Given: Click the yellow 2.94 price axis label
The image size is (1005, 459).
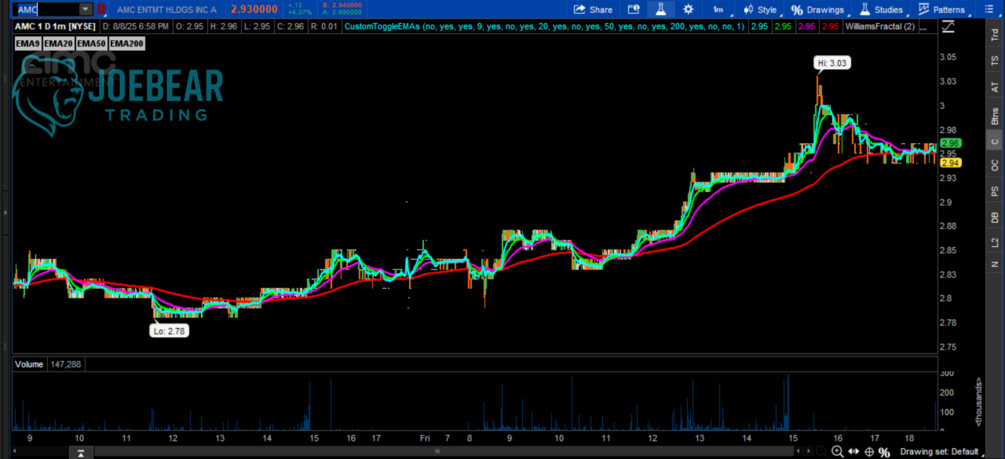Looking at the screenshot, I should [x=949, y=163].
